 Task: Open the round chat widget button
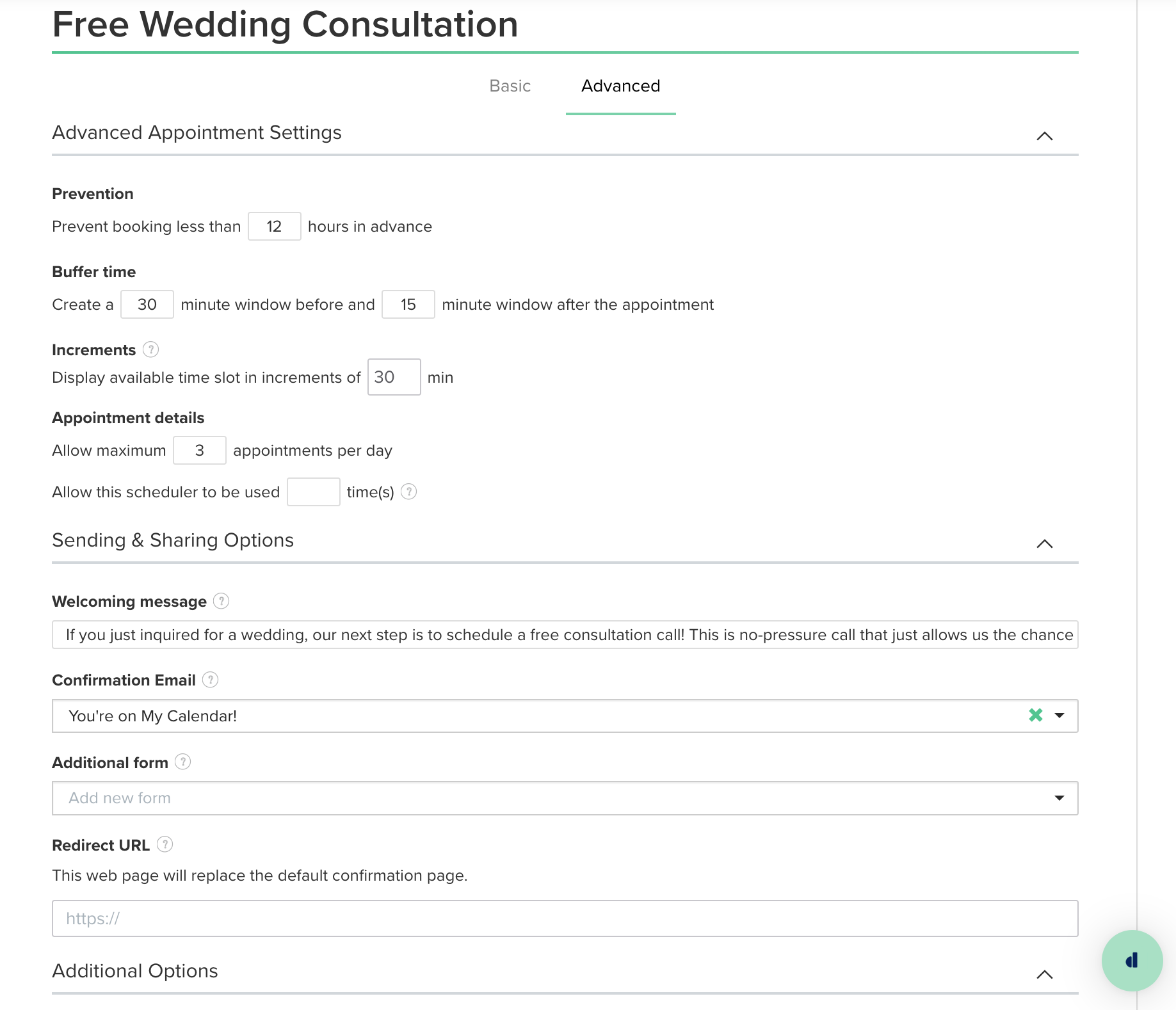click(x=1132, y=960)
